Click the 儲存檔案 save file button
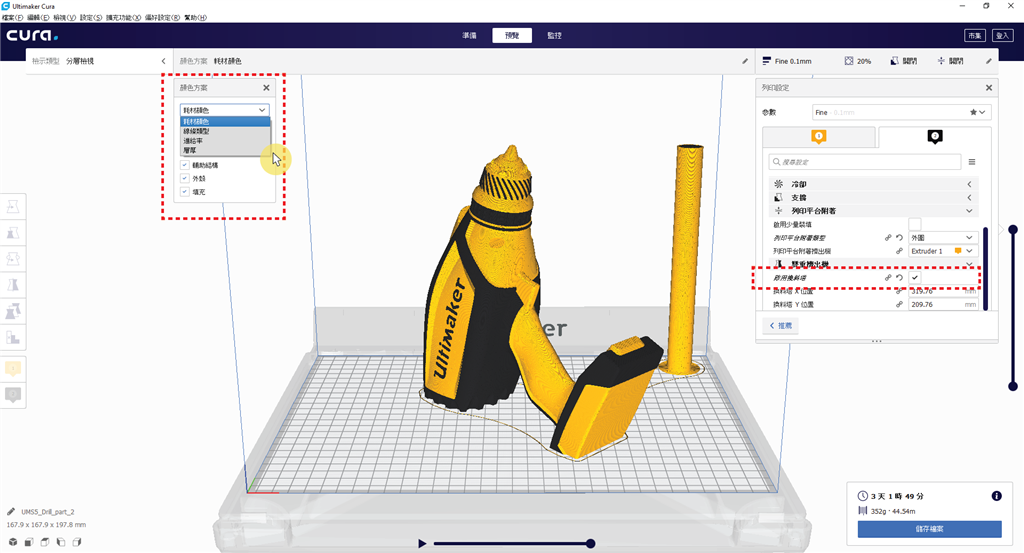Viewport: 1024px width, 553px height. coord(929,529)
